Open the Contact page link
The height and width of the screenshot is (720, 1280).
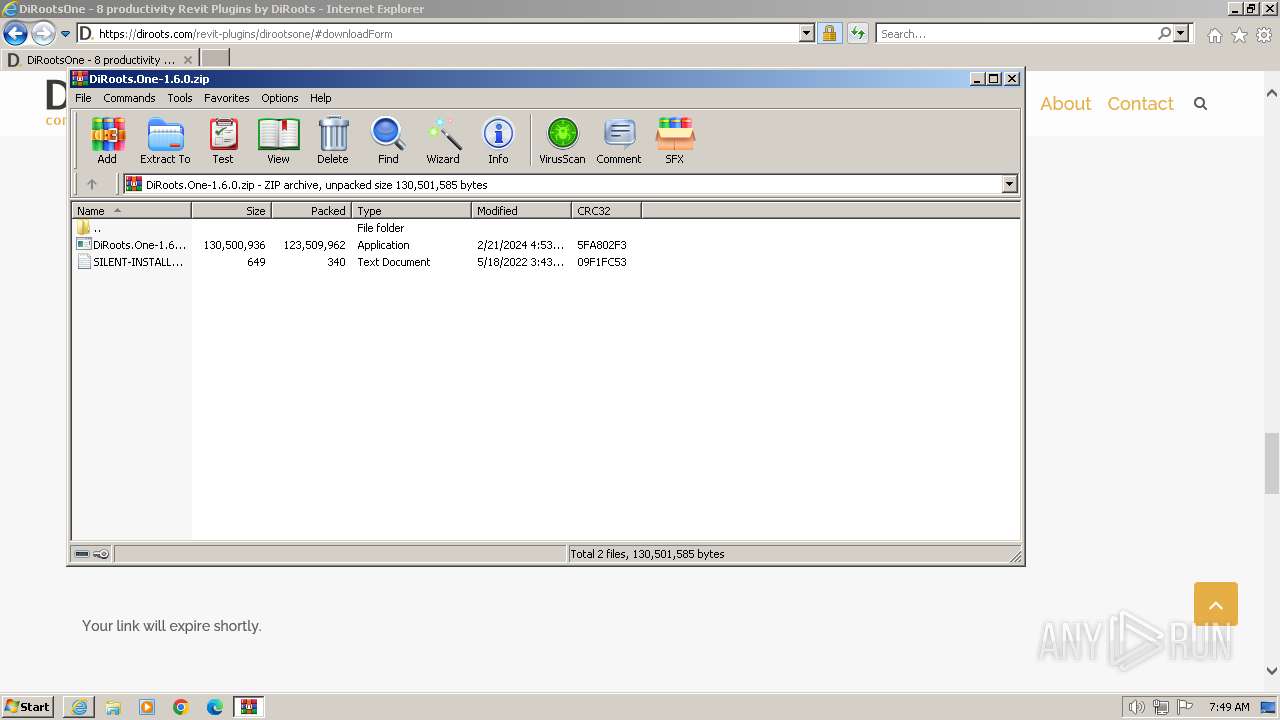pos(1140,103)
